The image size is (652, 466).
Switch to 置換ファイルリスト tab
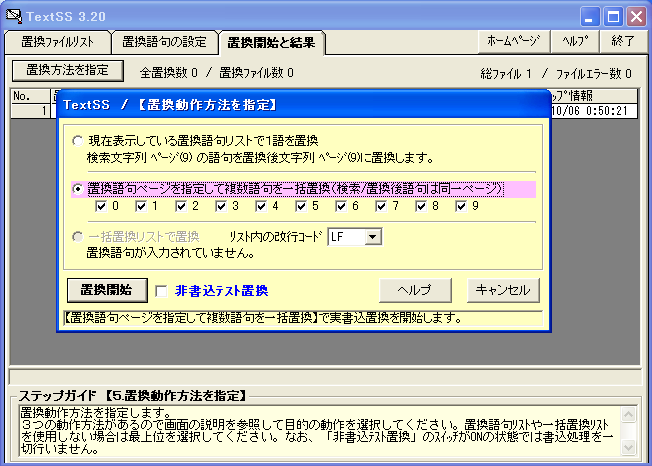point(58,42)
